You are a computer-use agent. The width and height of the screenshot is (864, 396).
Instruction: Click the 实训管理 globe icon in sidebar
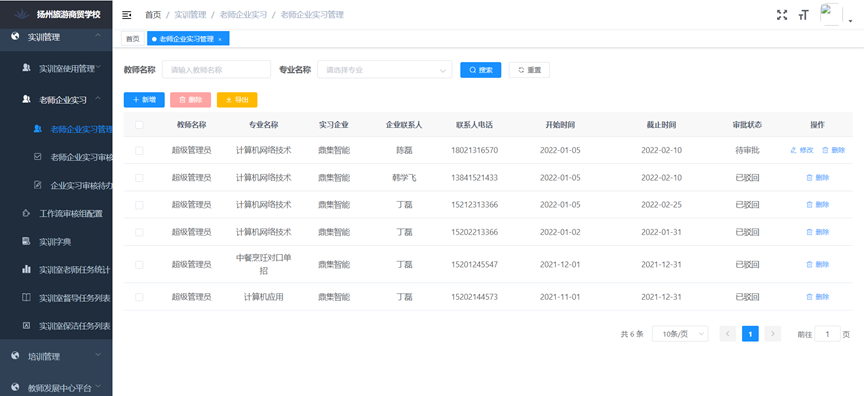click(x=15, y=37)
